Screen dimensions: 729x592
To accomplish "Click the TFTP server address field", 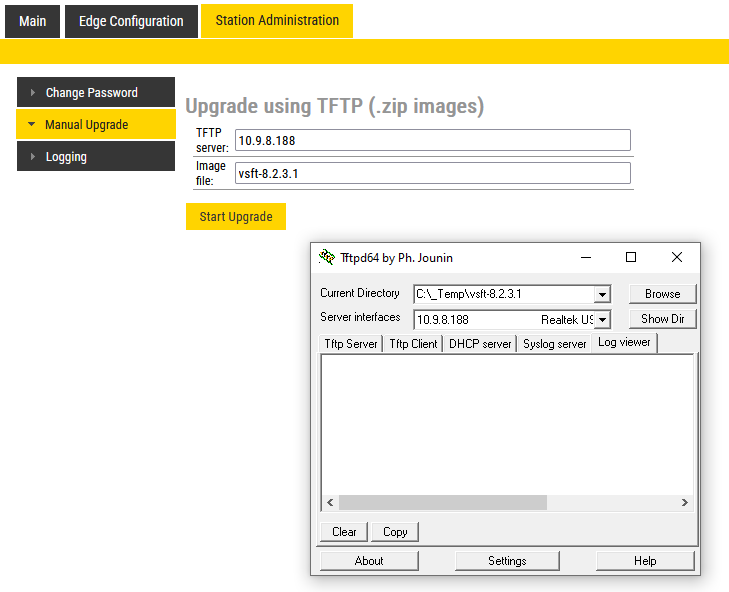I will pos(432,141).
